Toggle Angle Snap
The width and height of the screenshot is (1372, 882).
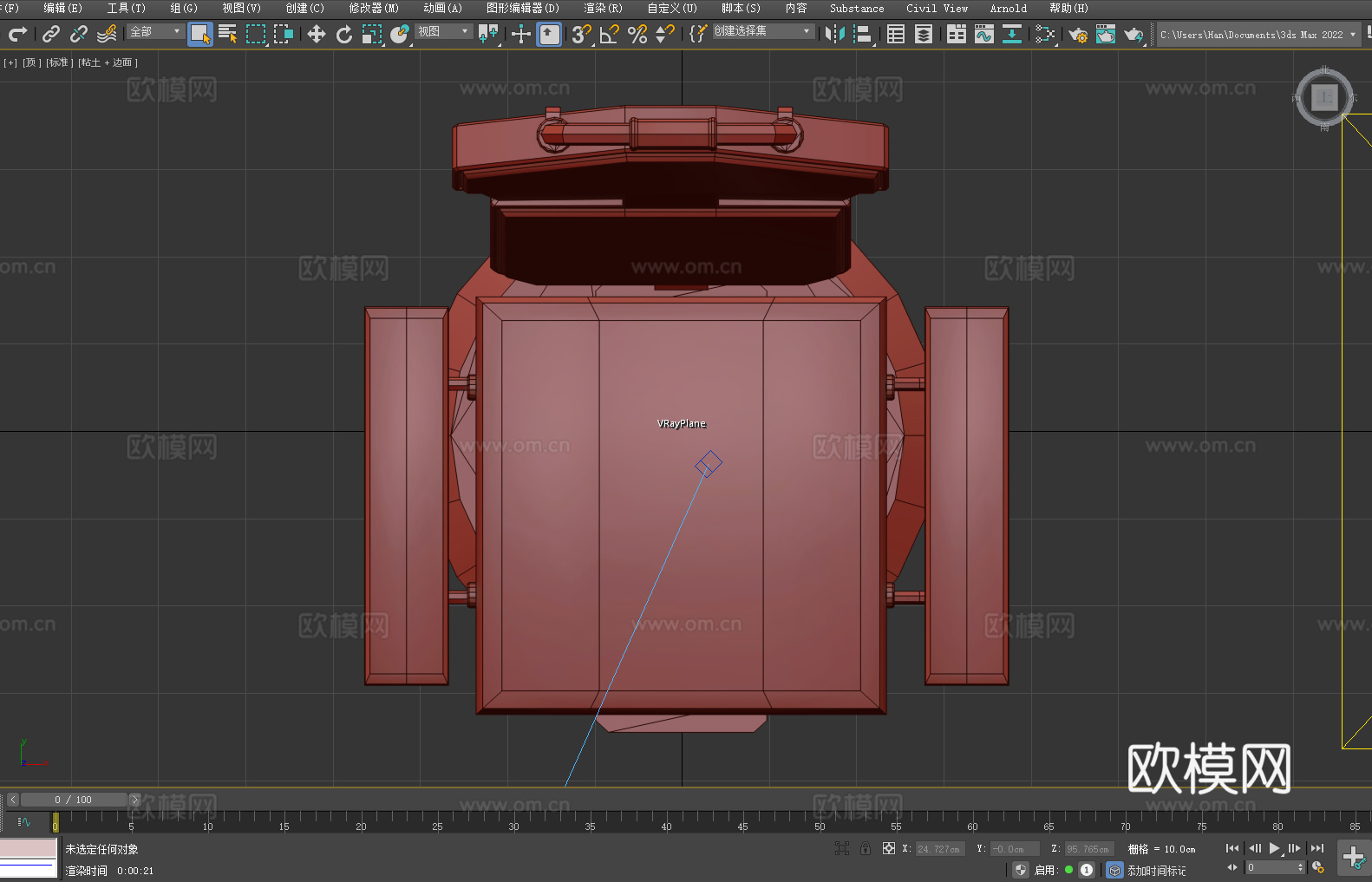[610, 34]
